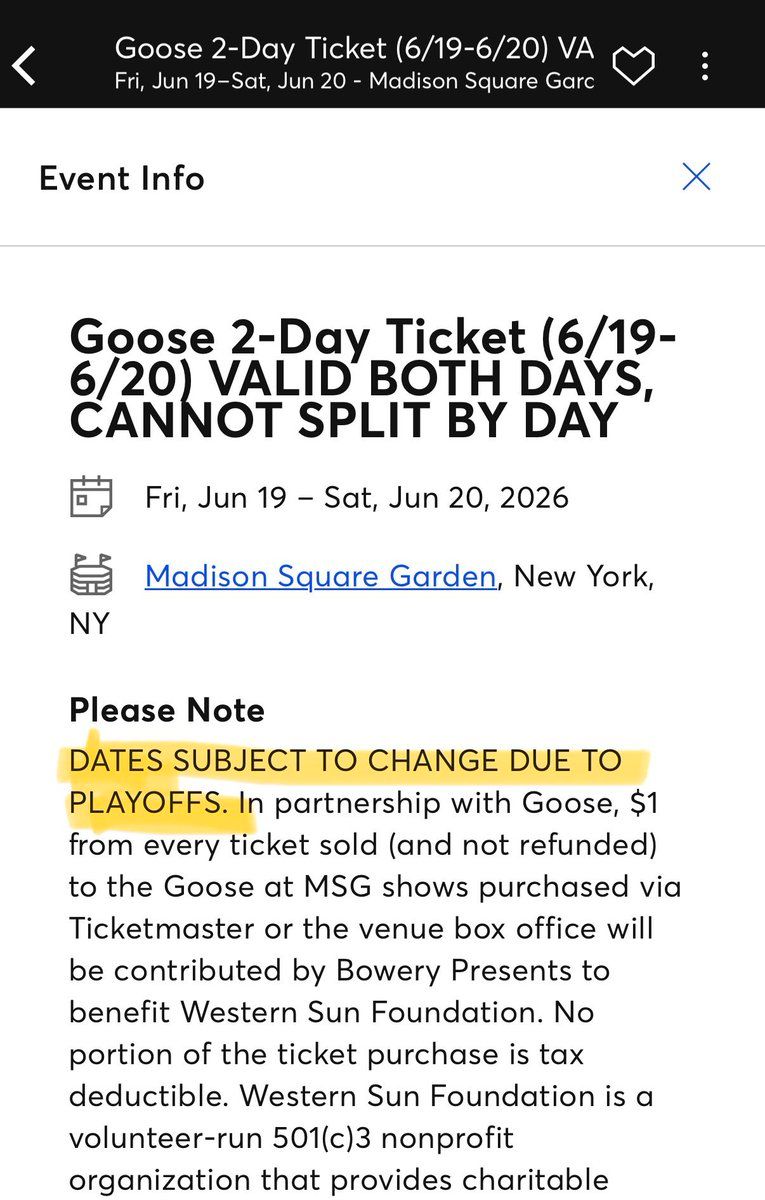Open the Madison Square Garden venue link
The image size is (765, 1200).
coord(320,576)
